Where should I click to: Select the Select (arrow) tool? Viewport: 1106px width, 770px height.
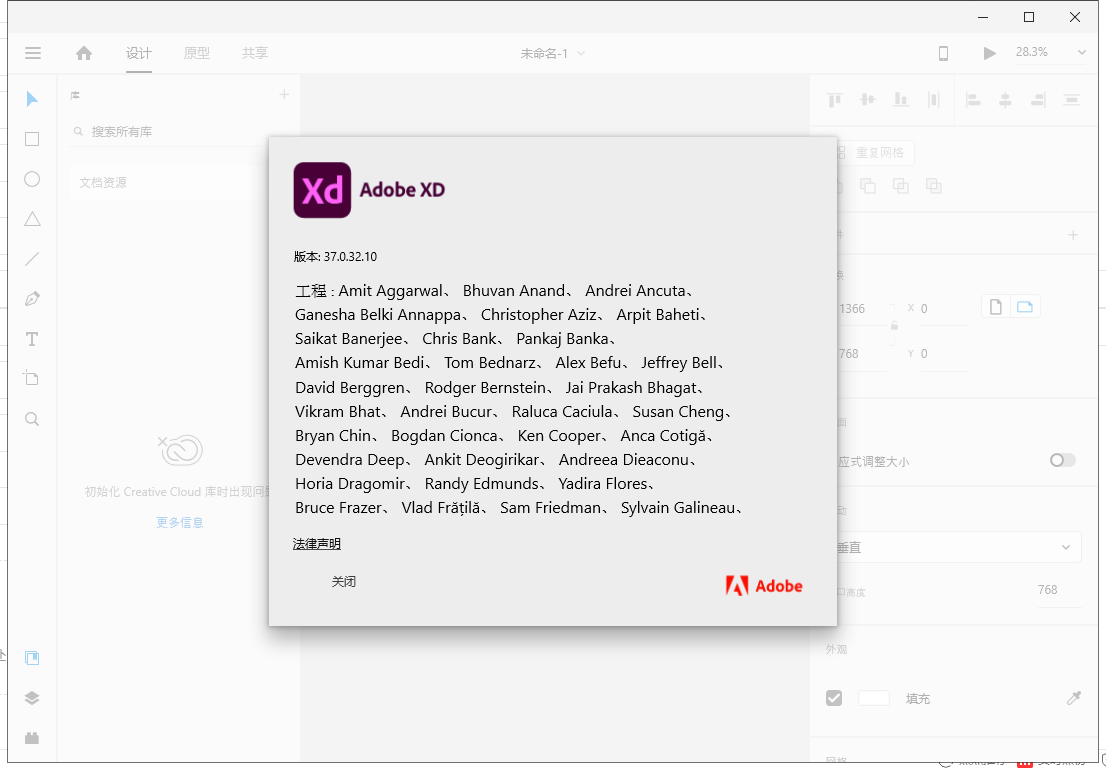[x=32, y=99]
